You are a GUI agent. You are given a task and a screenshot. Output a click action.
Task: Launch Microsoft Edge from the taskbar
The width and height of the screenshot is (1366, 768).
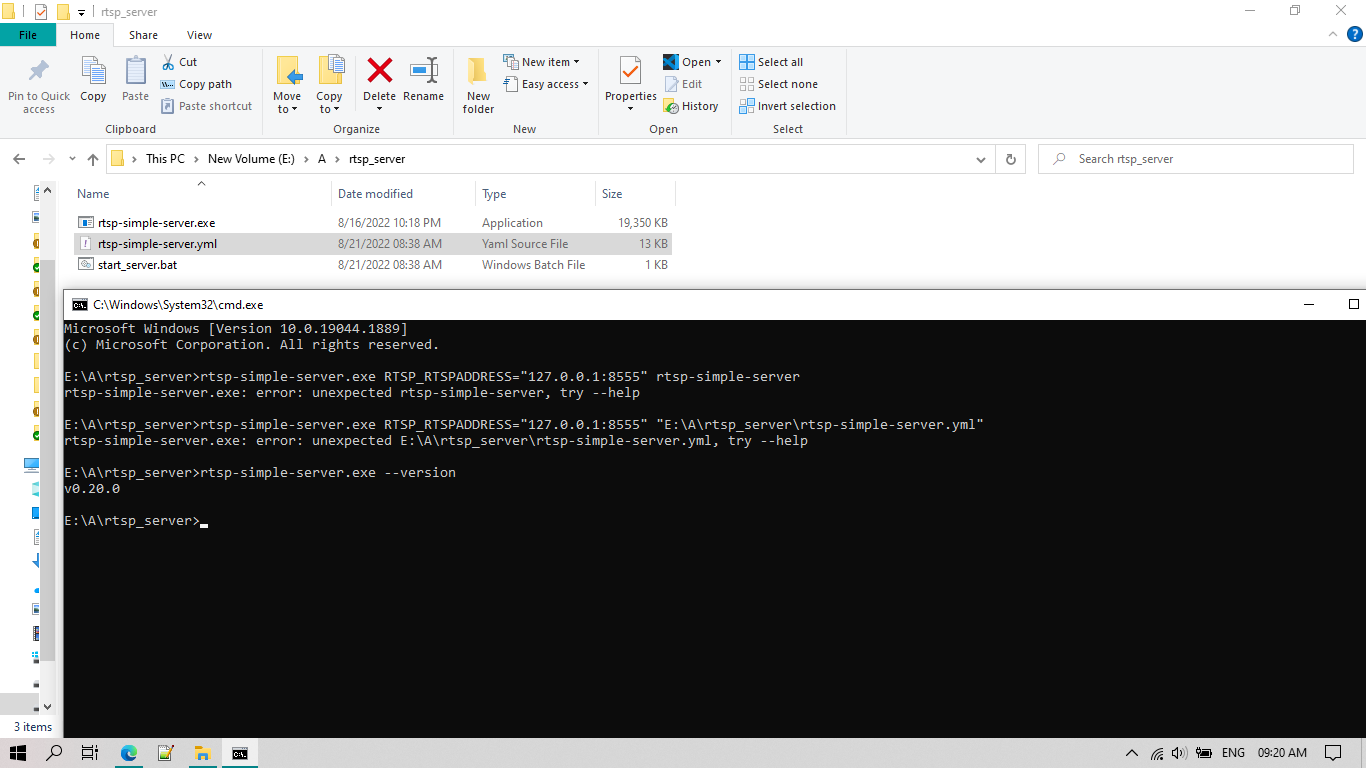[x=128, y=753]
